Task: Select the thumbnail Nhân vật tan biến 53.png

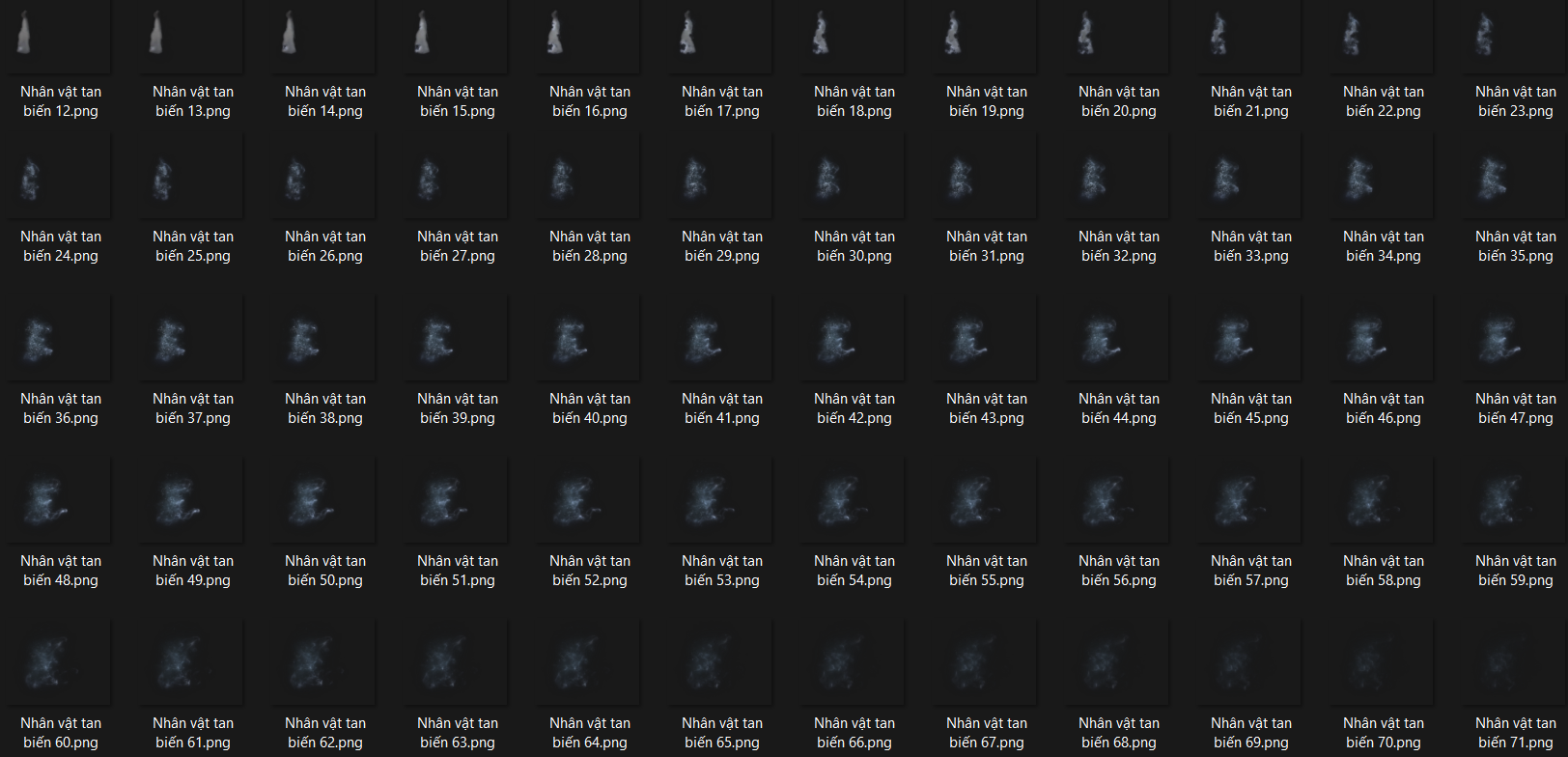Action: (722, 501)
